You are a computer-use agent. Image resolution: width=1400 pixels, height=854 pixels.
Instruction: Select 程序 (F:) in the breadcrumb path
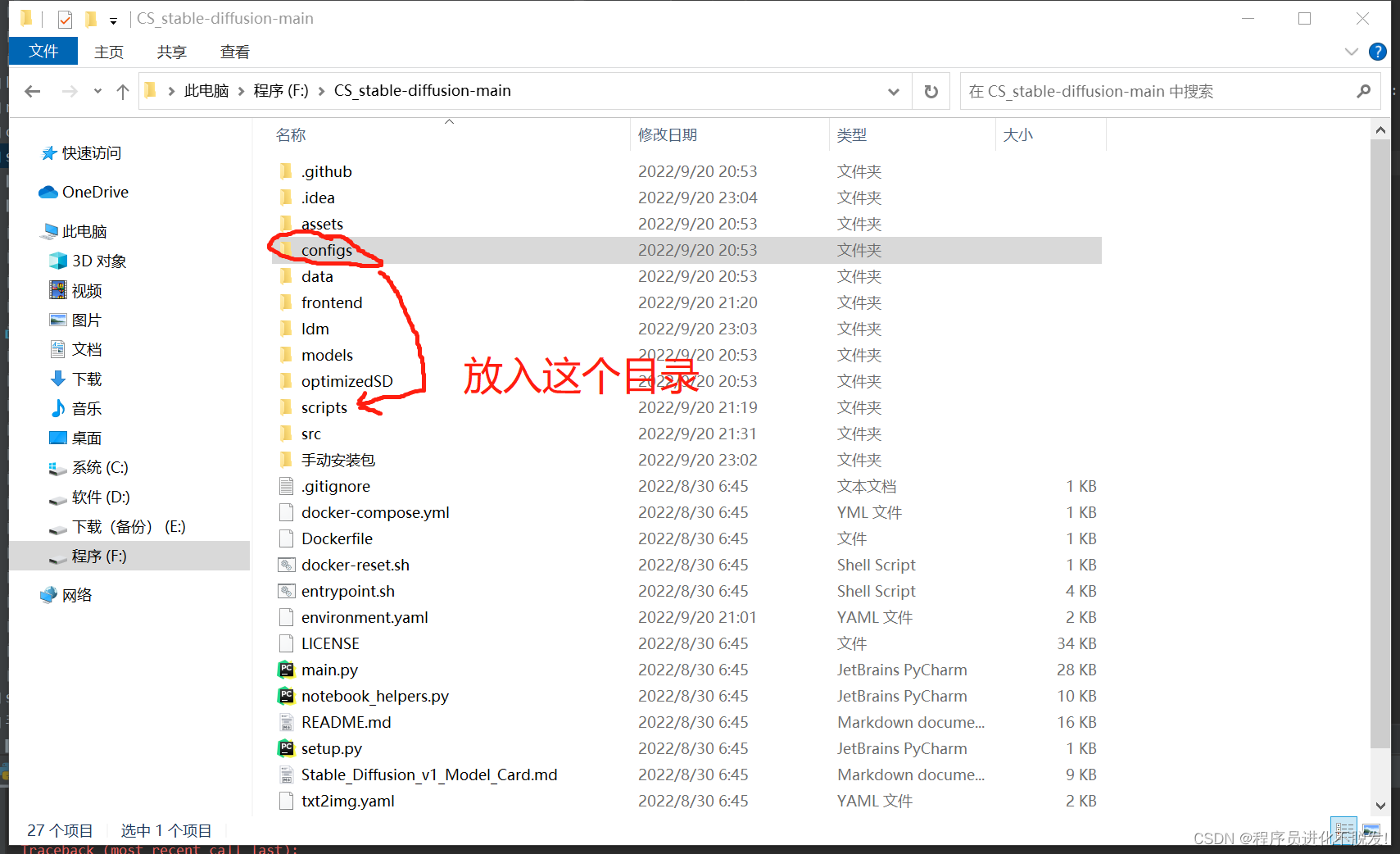click(x=281, y=91)
